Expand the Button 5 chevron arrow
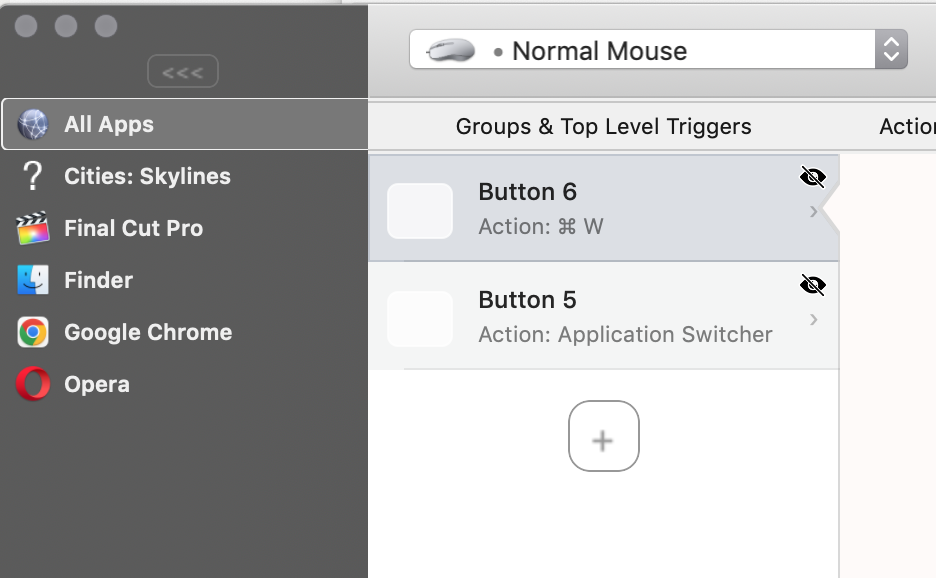This screenshot has height=578, width=936. (x=814, y=320)
